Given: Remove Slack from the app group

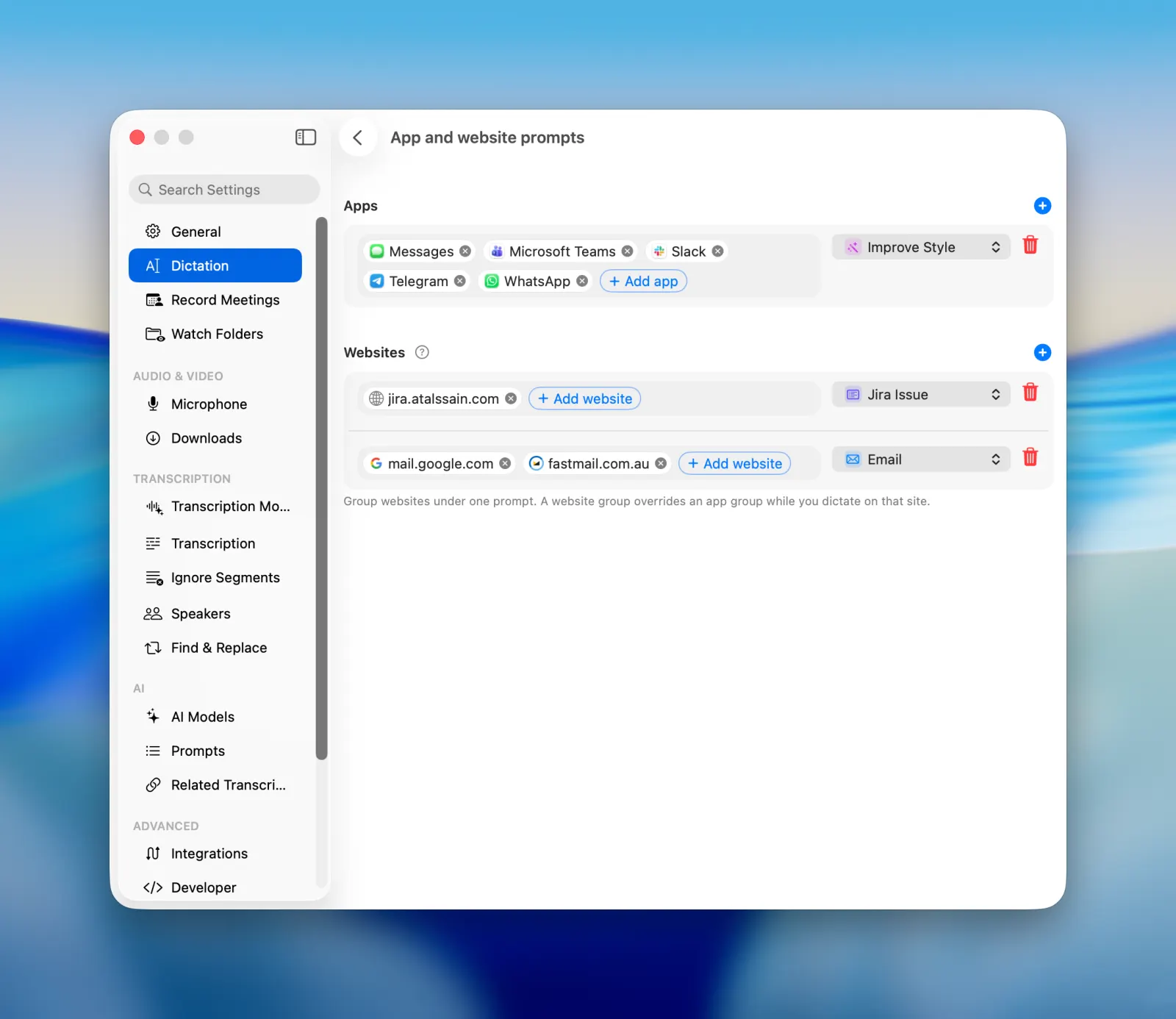Looking at the screenshot, I should click(x=717, y=251).
